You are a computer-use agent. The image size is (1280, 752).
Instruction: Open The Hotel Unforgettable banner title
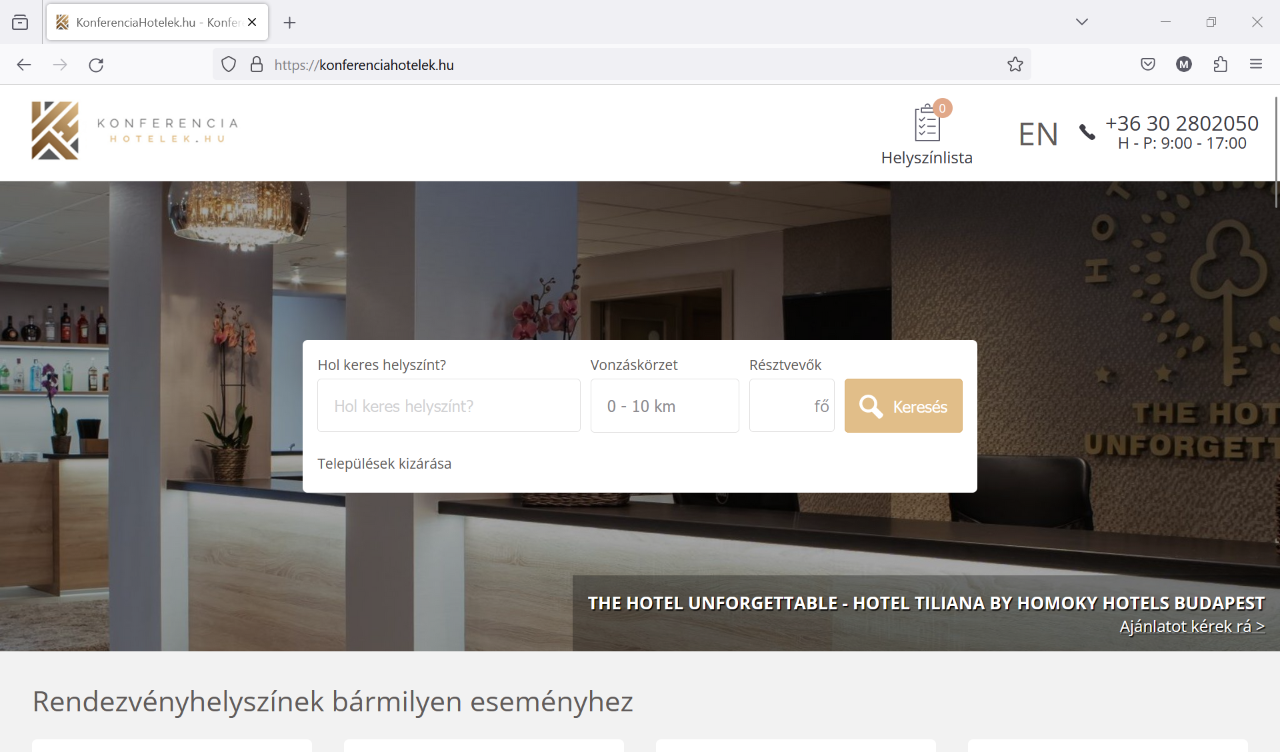tap(926, 603)
